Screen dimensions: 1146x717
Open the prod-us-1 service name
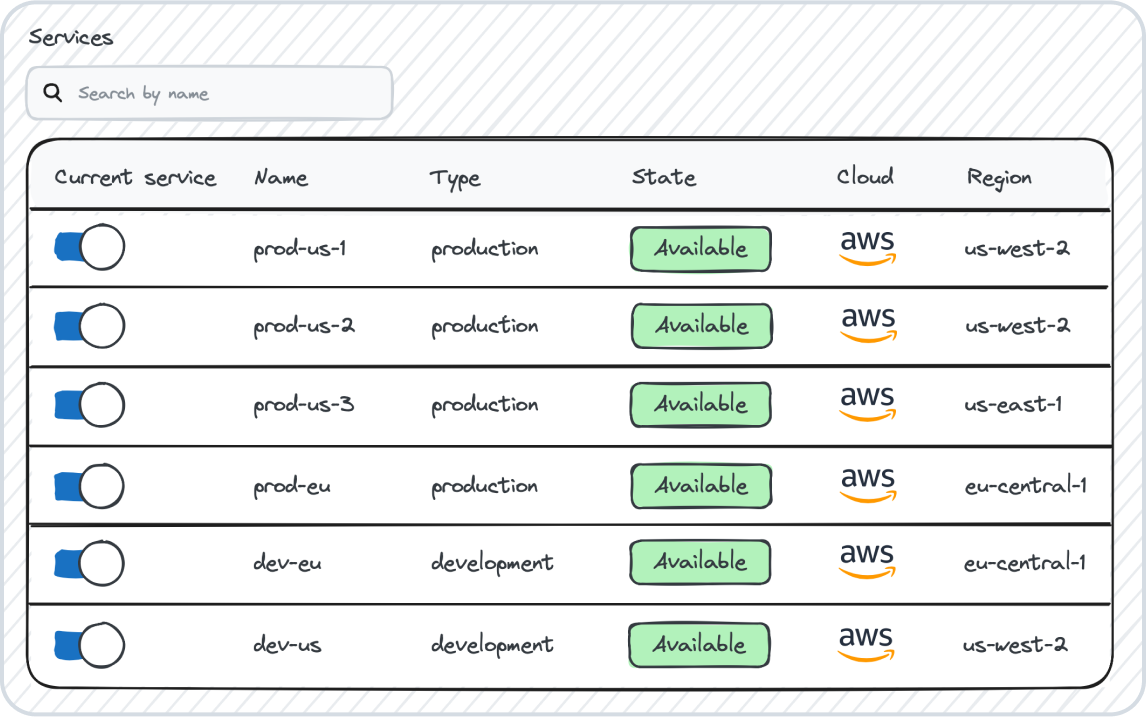coord(300,248)
